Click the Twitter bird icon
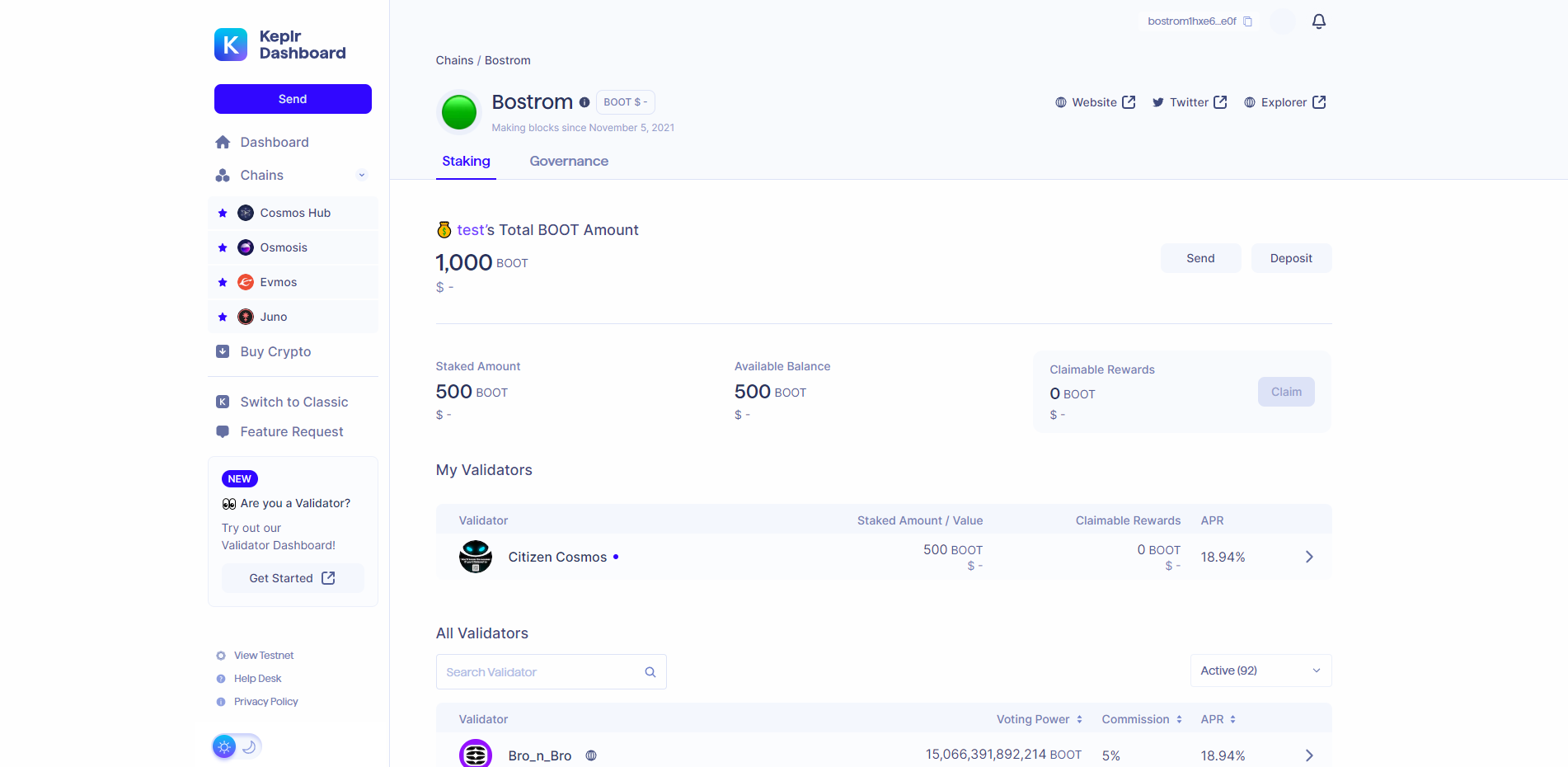 point(1158,102)
